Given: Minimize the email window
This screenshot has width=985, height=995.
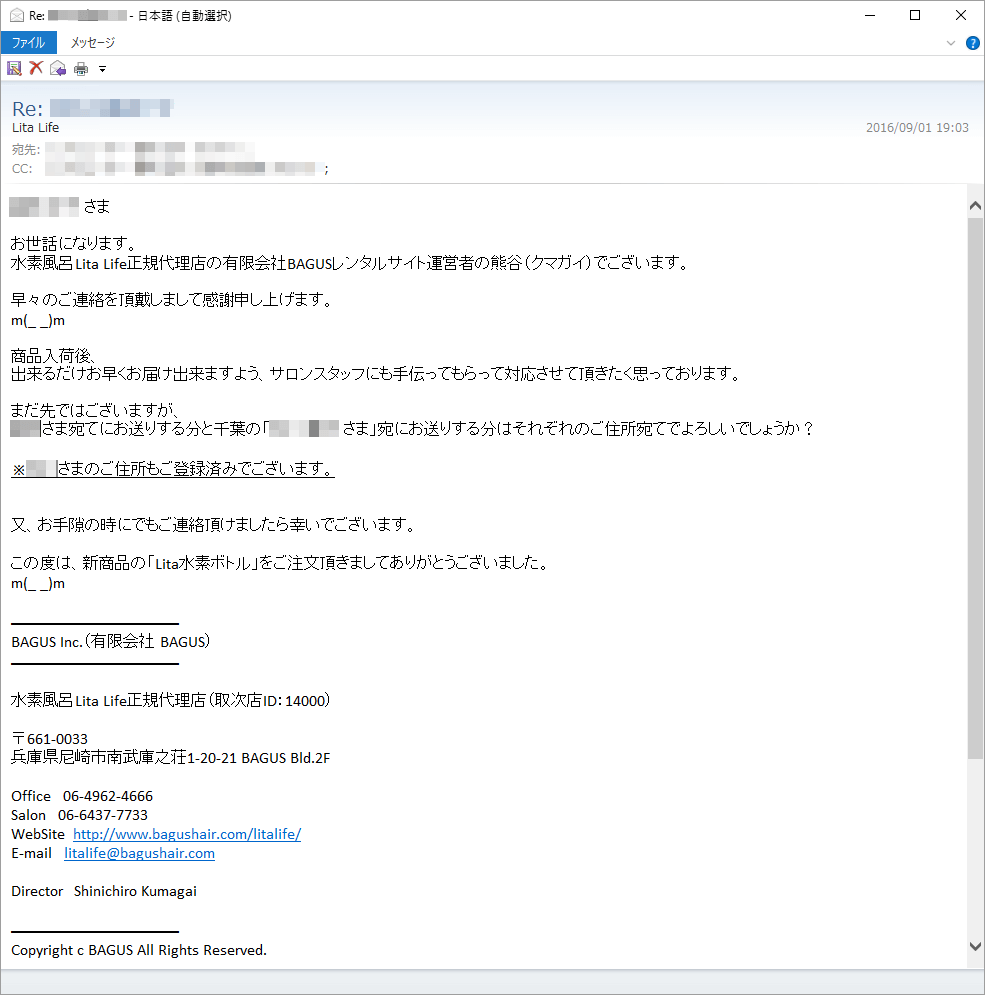Looking at the screenshot, I should coord(869,15).
